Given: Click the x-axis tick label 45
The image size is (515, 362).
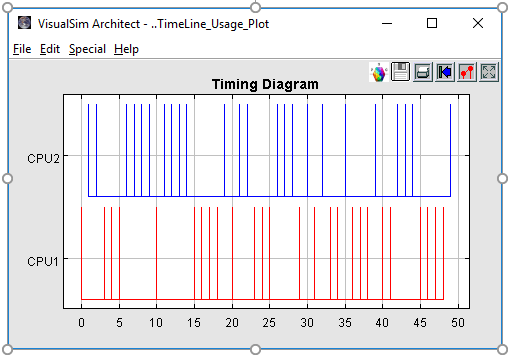Looking at the screenshot, I should 420,322.
